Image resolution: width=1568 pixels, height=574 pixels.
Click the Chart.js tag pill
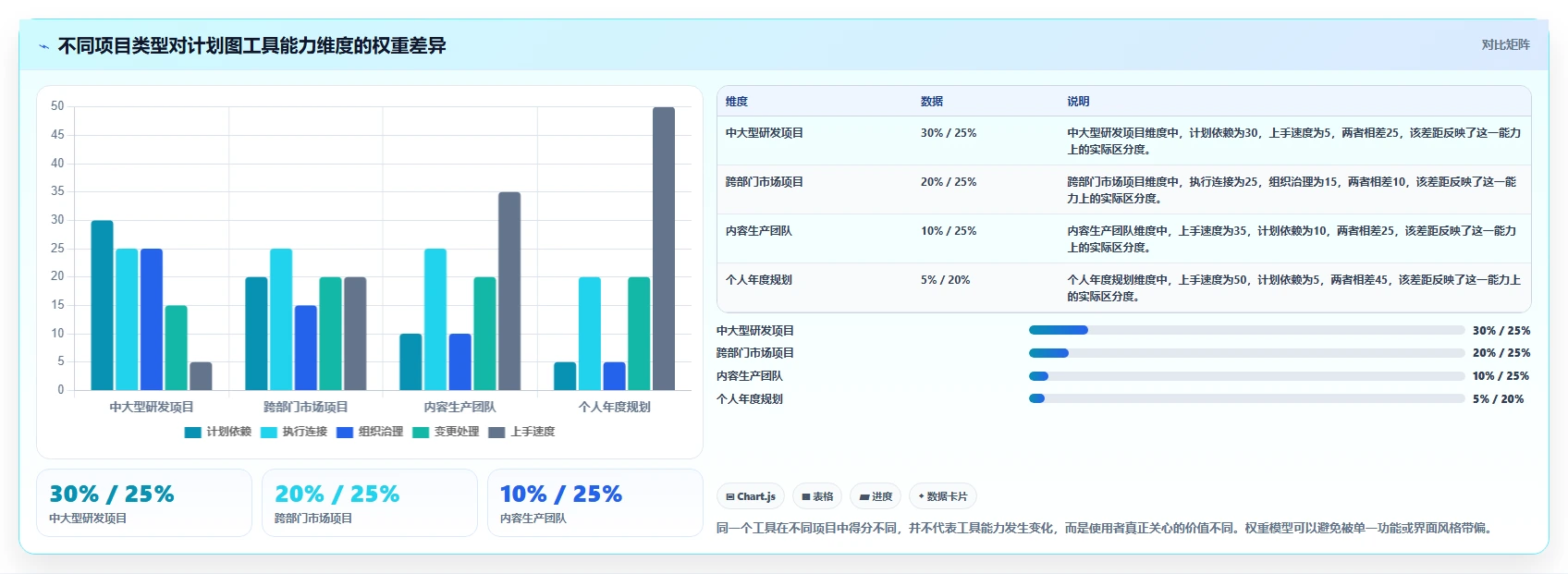tap(751, 496)
